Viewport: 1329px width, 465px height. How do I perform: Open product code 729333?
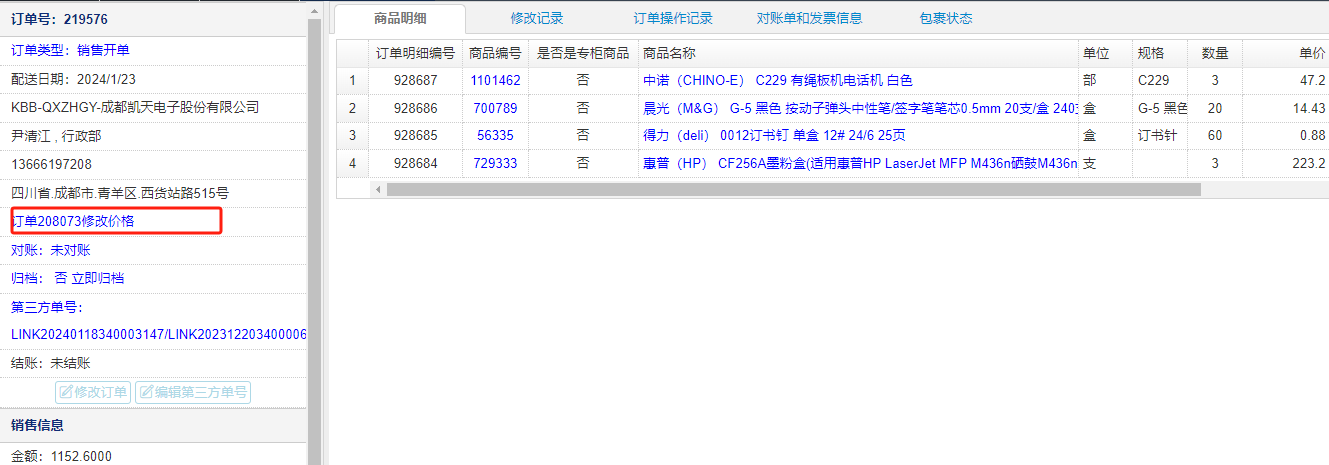[x=495, y=163]
